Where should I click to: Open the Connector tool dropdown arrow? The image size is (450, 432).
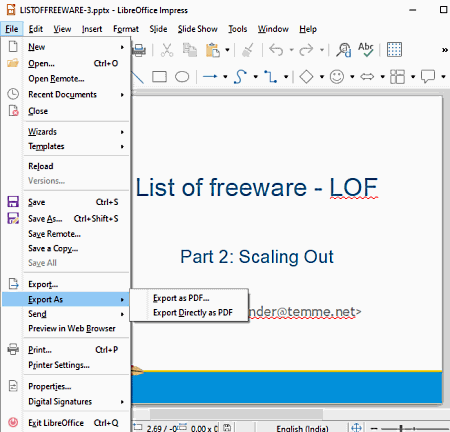point(286,77)
